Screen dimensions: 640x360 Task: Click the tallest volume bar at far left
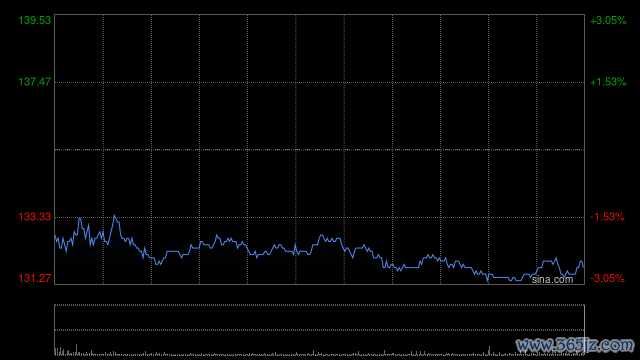pos(76,350)
